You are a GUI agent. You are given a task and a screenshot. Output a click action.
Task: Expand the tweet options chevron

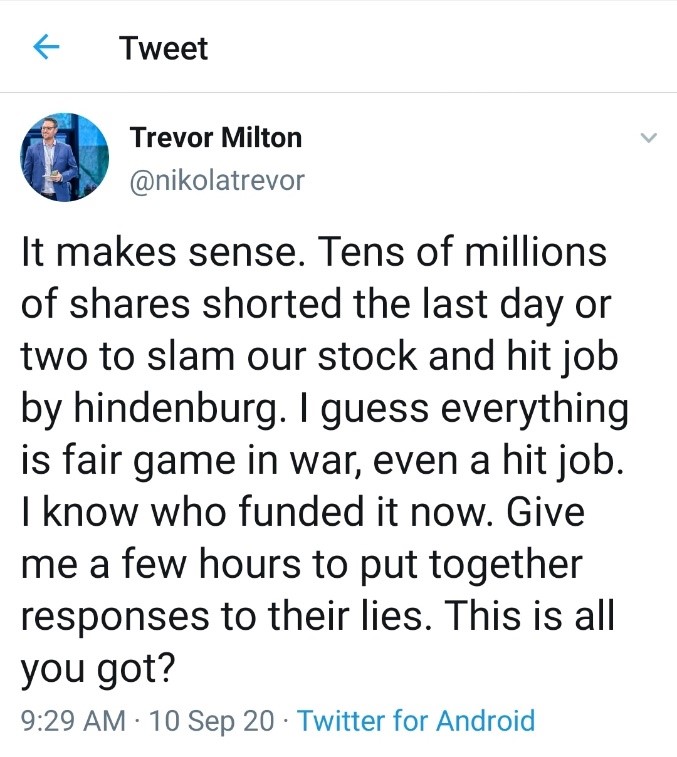pyautogui.click(x=648, y=138)
